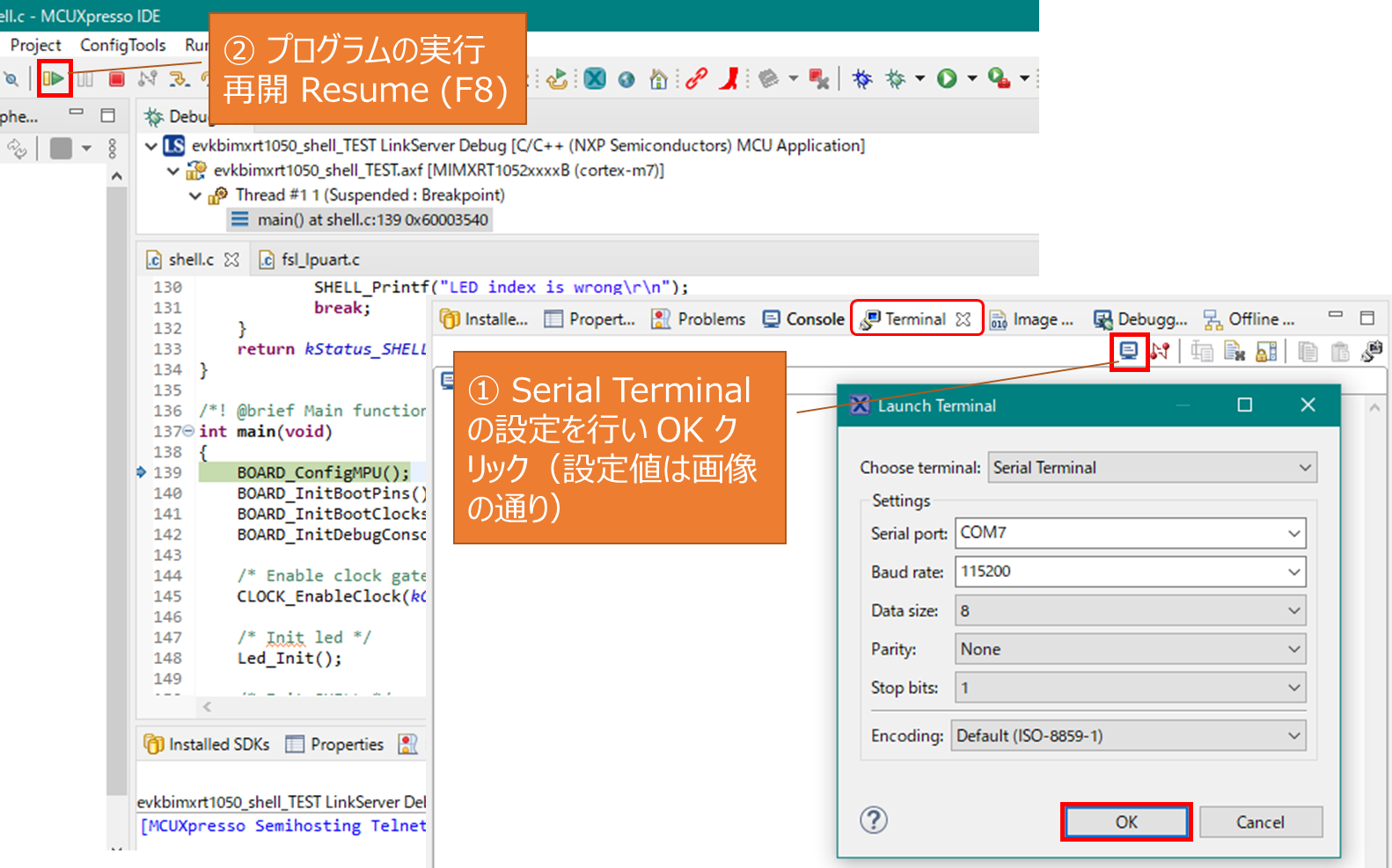Open the Choose terminal dropdown

pyautogui.click(x=1305, y=468)
